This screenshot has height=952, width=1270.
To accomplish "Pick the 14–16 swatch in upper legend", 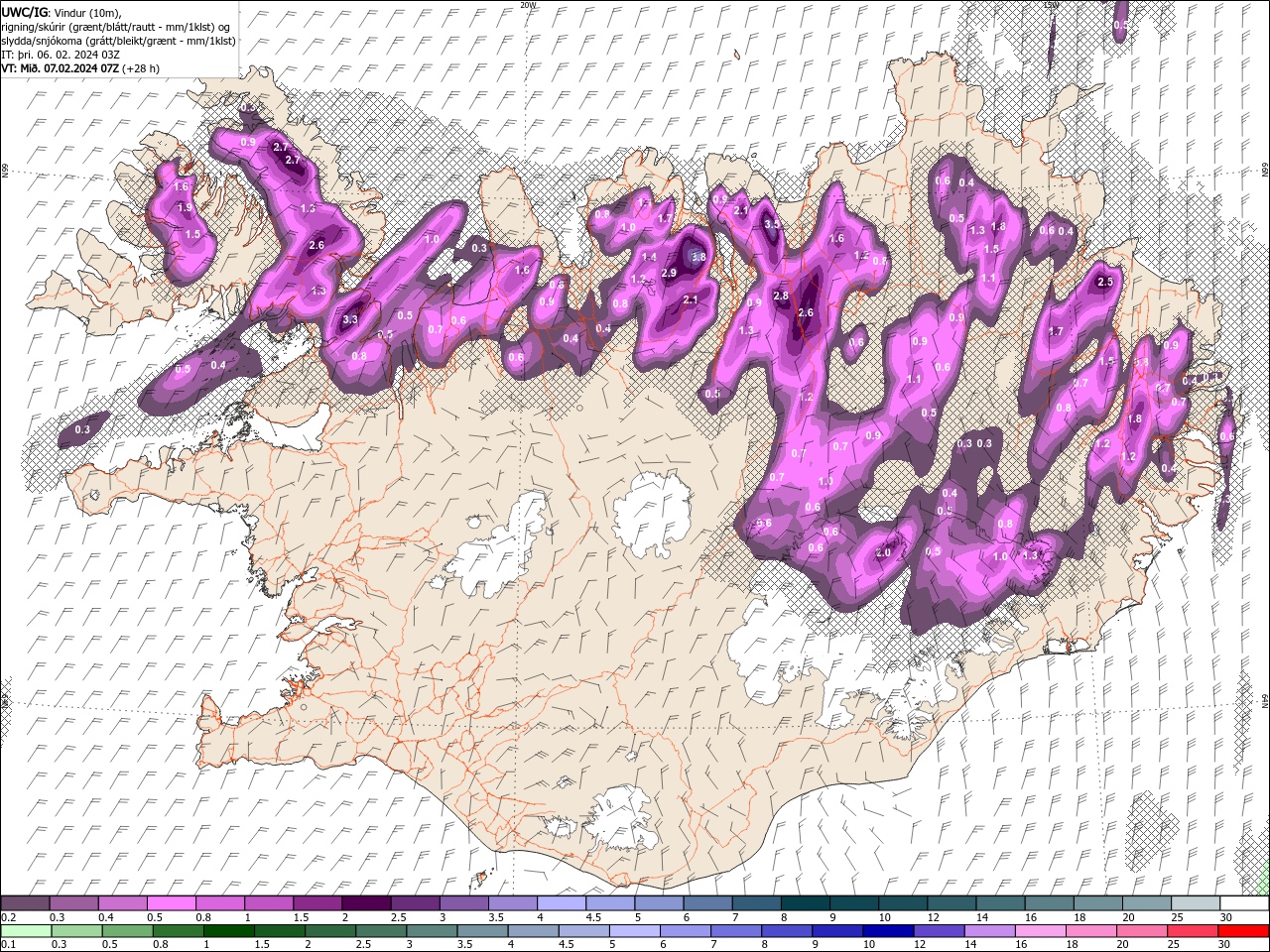I will (x=999, y=903).
